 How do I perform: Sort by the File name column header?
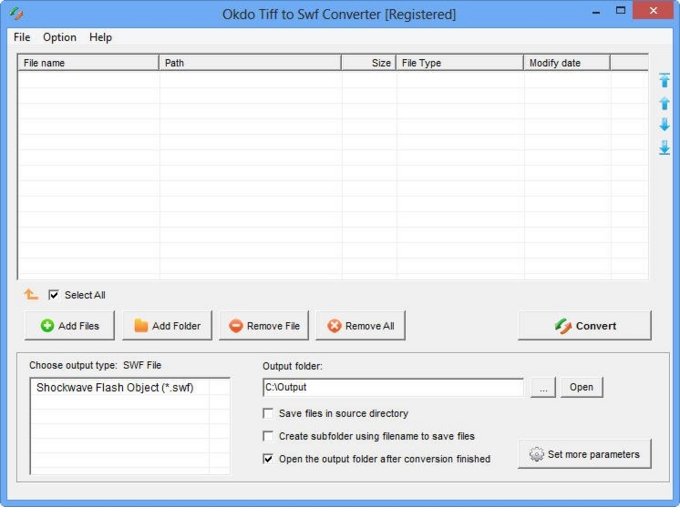point(88,63)
